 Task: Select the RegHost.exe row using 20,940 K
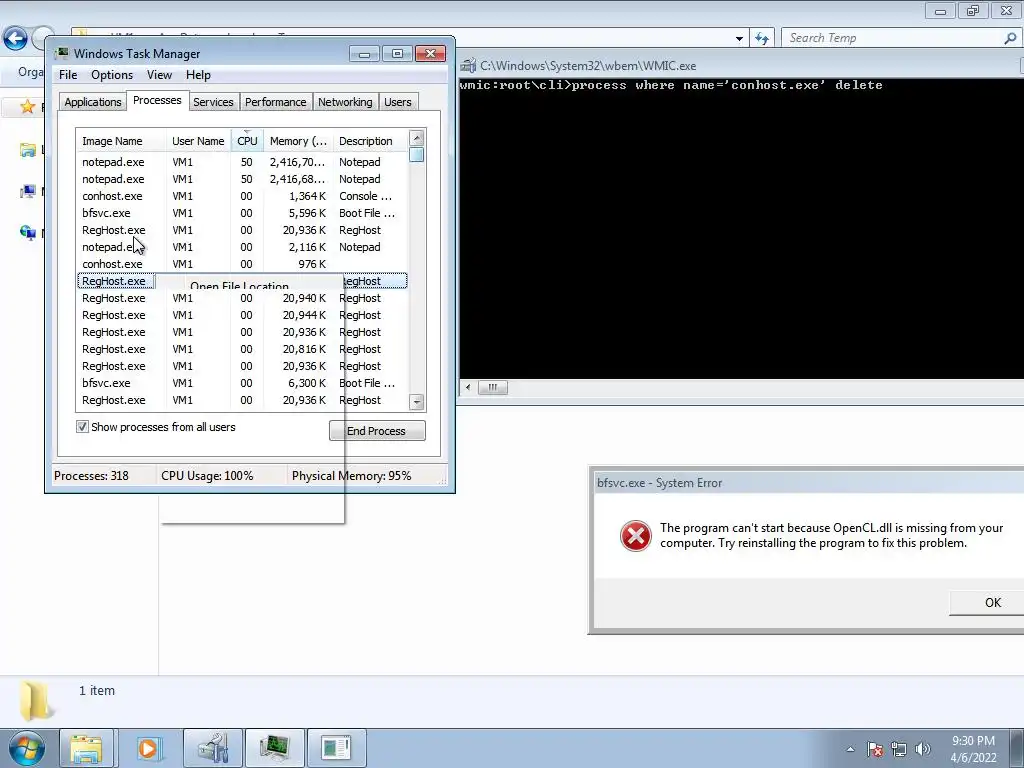click(242, 298)
